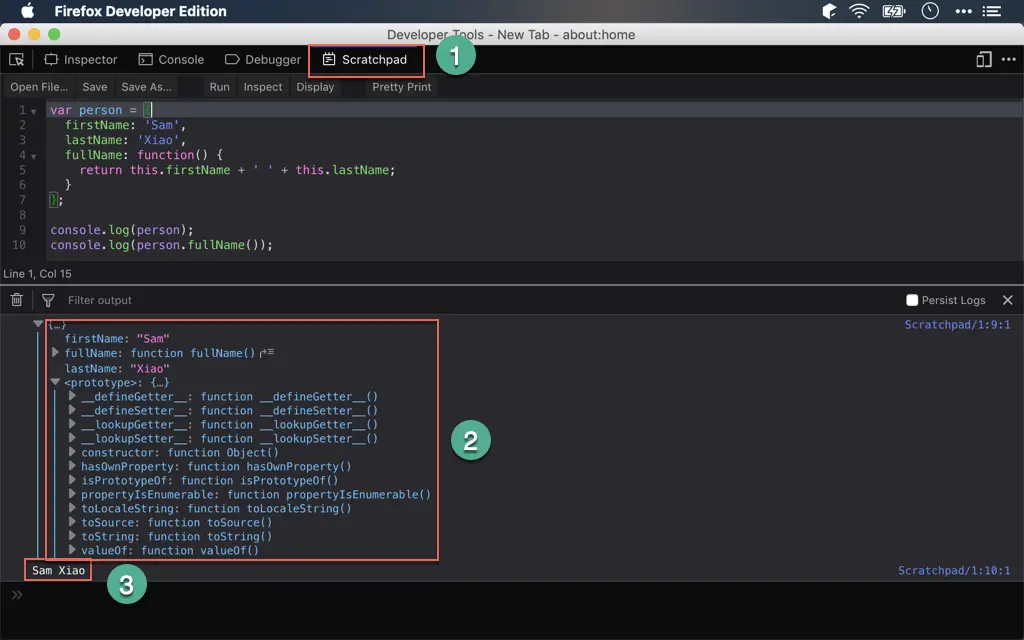Open the Debugger tab
1024x640 pixels.
[x=263, y=60]
